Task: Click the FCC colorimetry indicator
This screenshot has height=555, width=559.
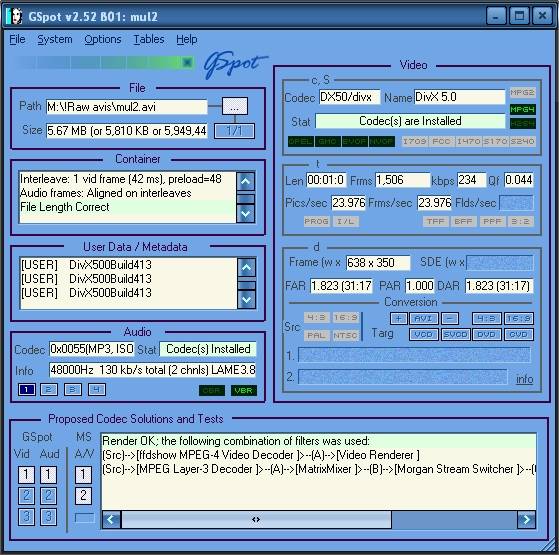Action: (x=441, y=142)
